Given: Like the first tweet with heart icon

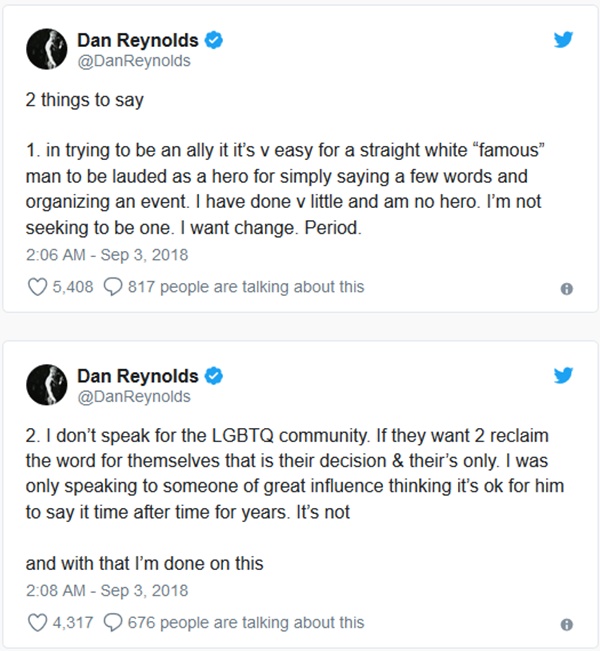Looking at the screenshot, I should click(37, 287).
